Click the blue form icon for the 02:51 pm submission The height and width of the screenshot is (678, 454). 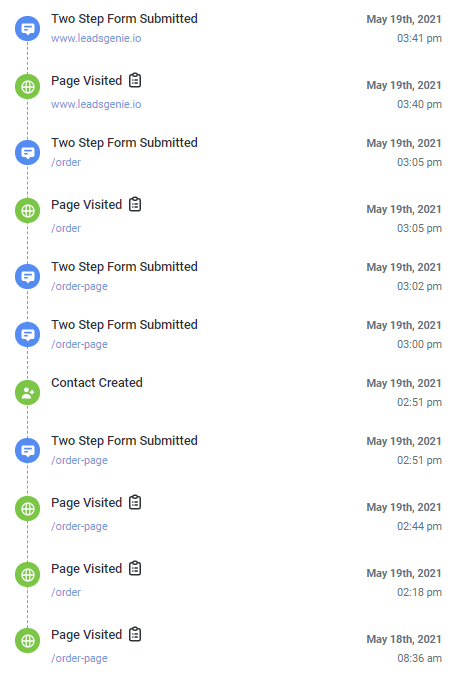click(x=28, y=451)
